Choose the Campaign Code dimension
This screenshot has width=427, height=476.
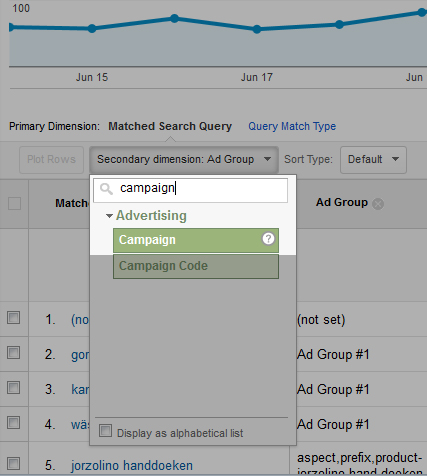click(196, 266)
